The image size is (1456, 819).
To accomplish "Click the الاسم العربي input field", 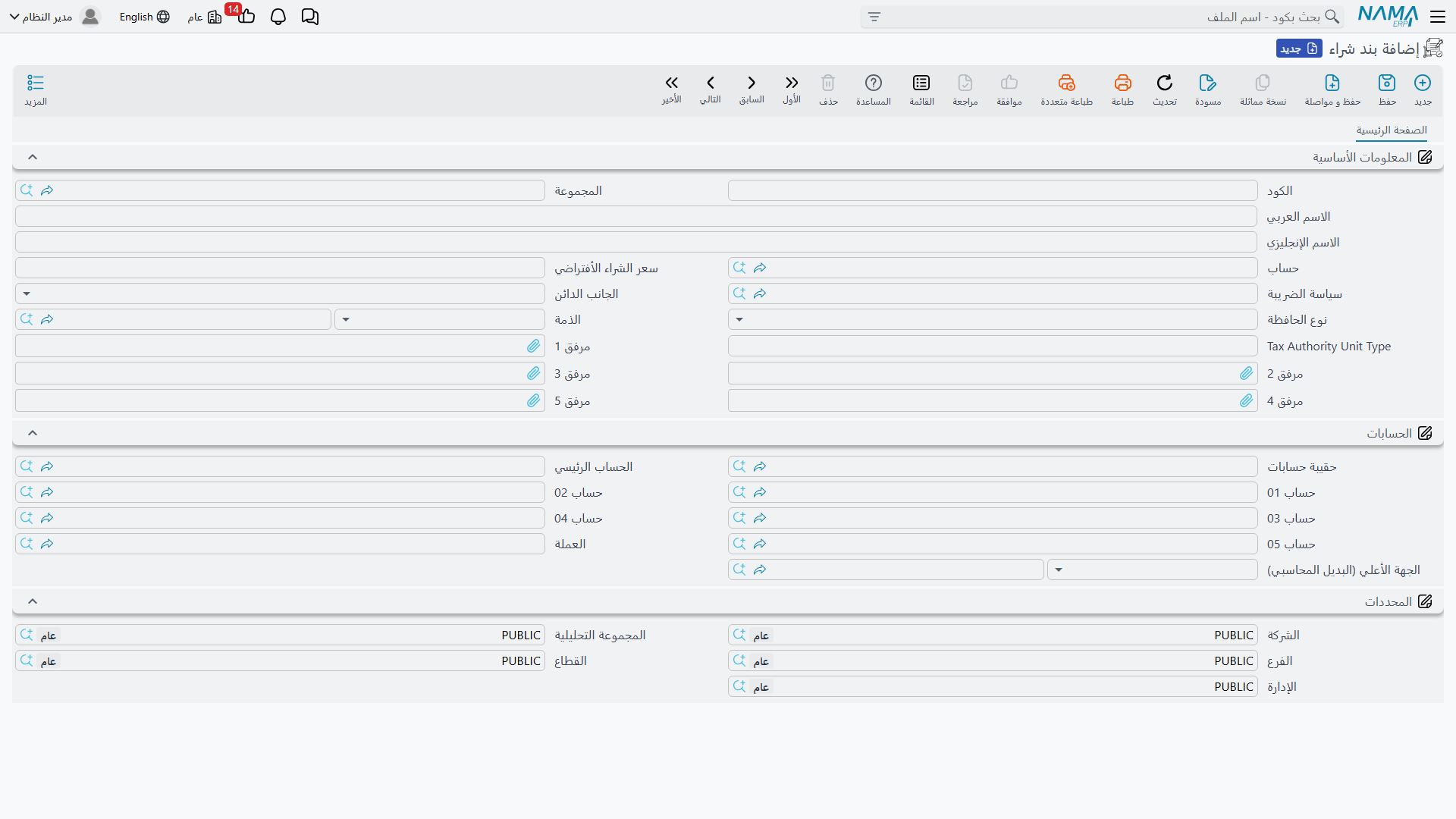I will point(636,216).
